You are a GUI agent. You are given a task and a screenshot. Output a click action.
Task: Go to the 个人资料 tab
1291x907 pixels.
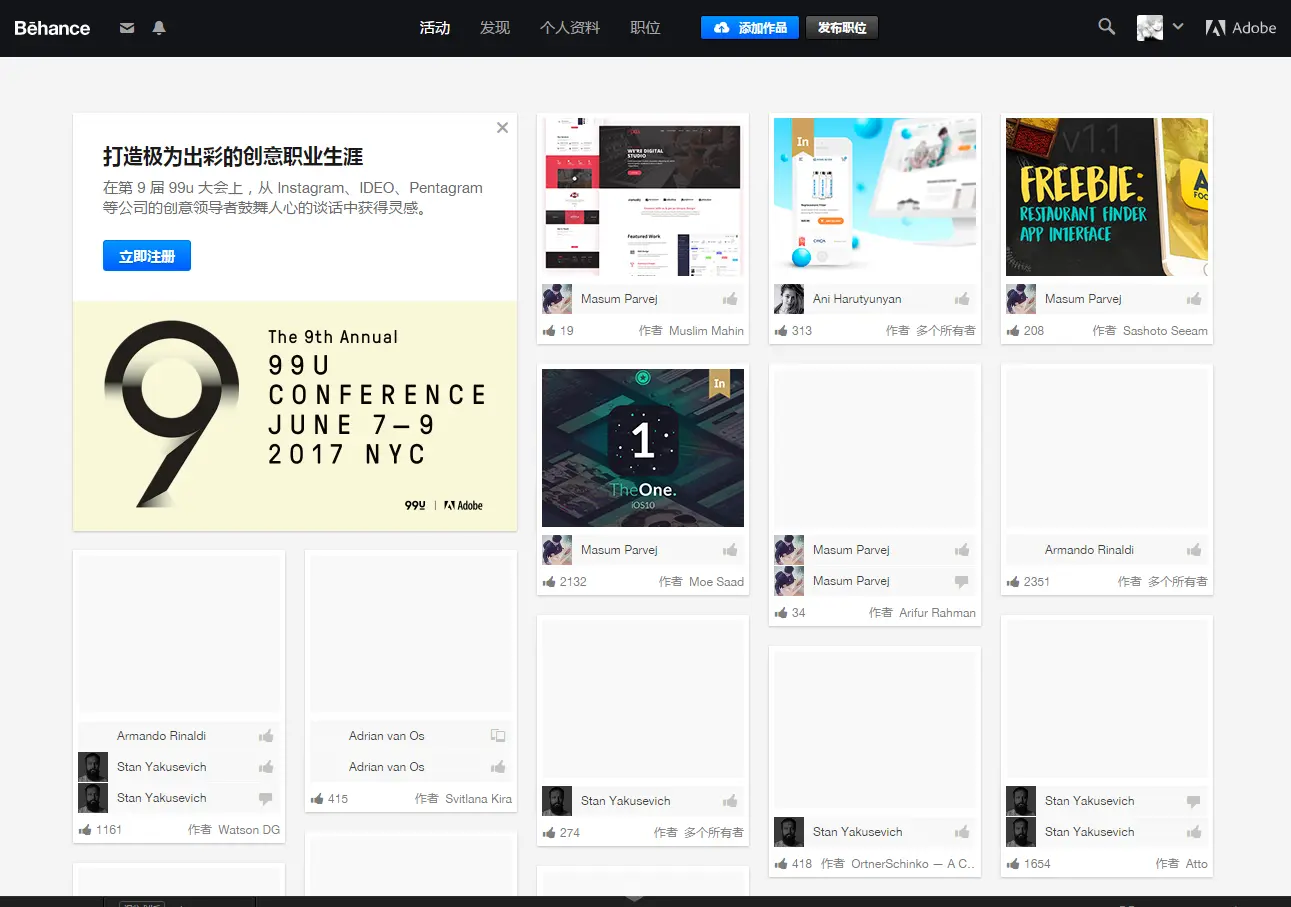(x=570, y=28)
